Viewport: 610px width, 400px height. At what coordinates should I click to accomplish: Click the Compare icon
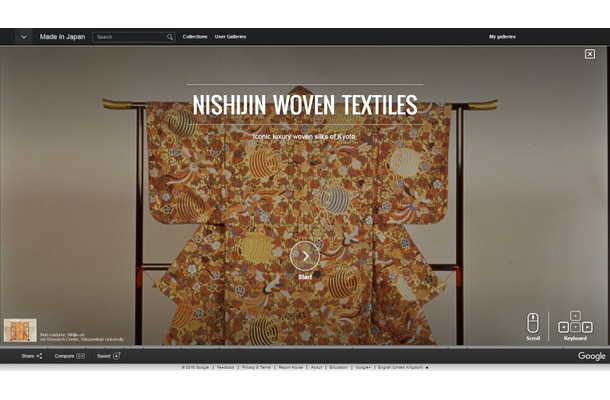[x=80, y=356]
